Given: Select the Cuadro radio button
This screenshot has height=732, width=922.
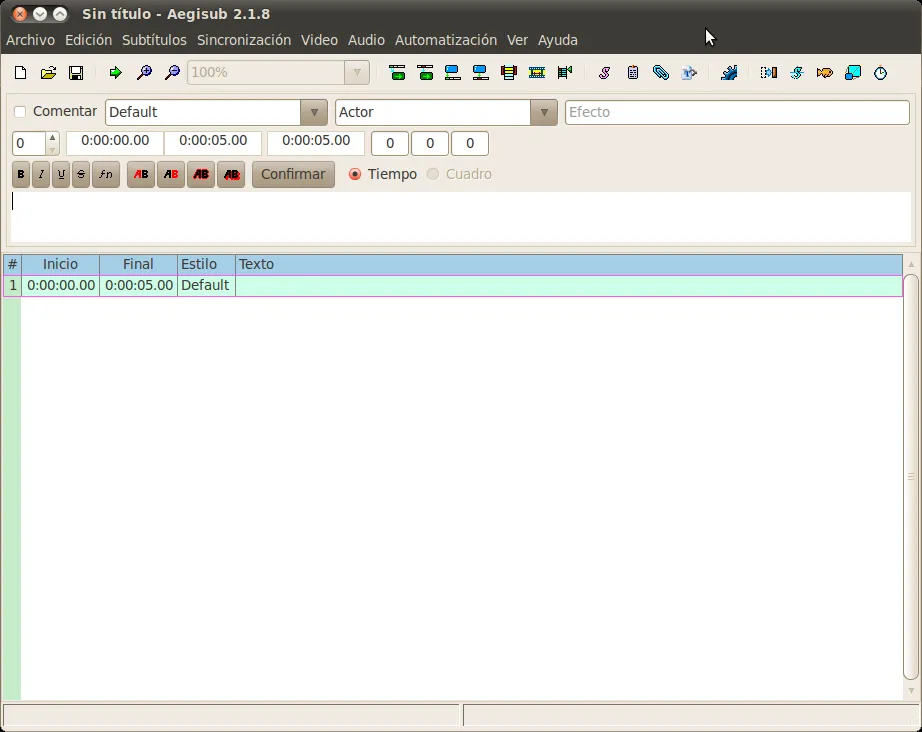Looking at the screenshot, I should pyautogui.click(x=433, y=174).
